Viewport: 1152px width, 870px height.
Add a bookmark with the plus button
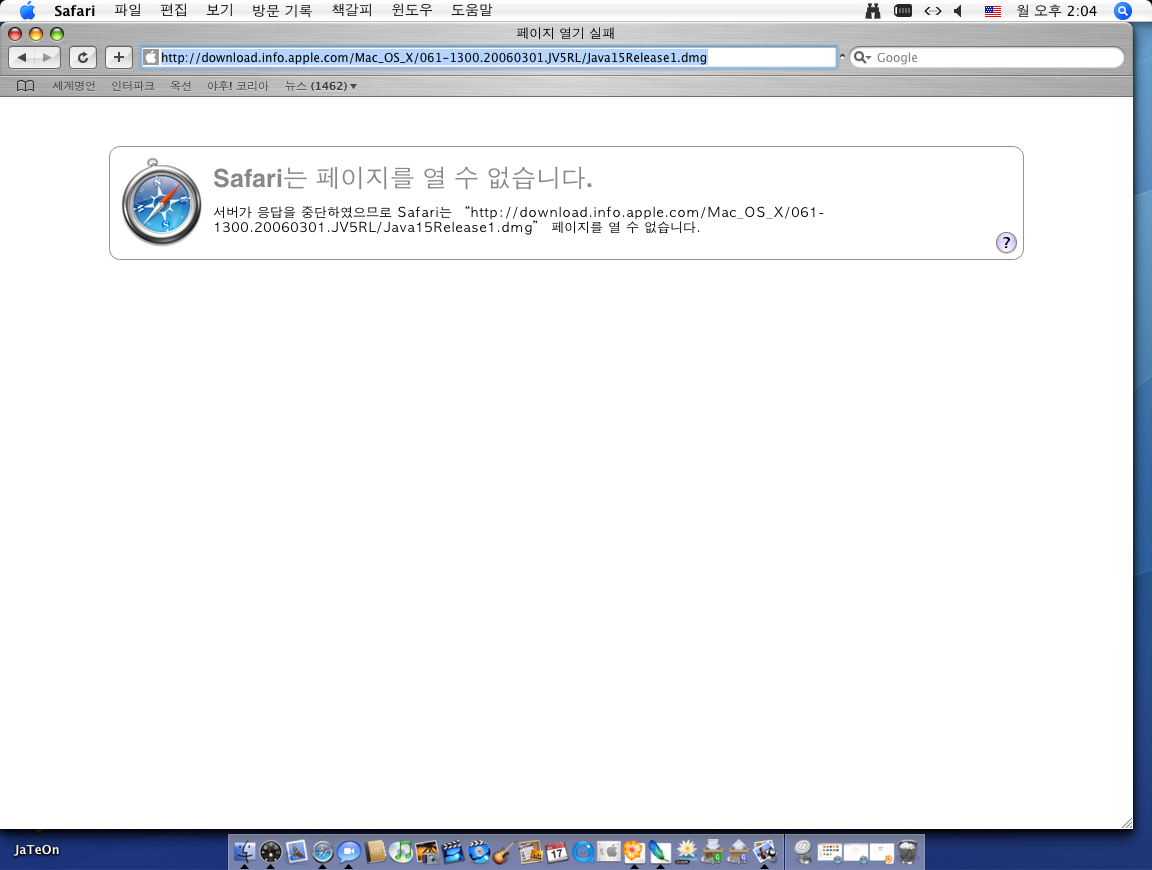[x=118, y=57]
